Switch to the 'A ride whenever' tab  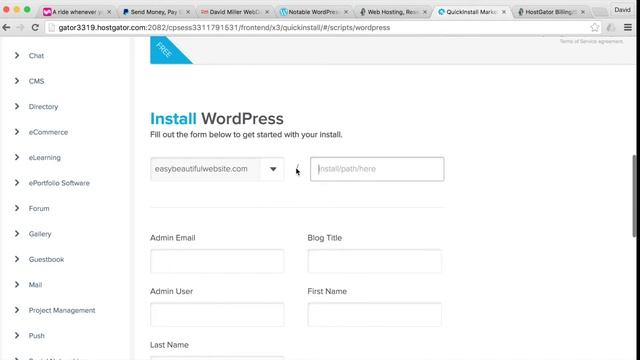77,12
